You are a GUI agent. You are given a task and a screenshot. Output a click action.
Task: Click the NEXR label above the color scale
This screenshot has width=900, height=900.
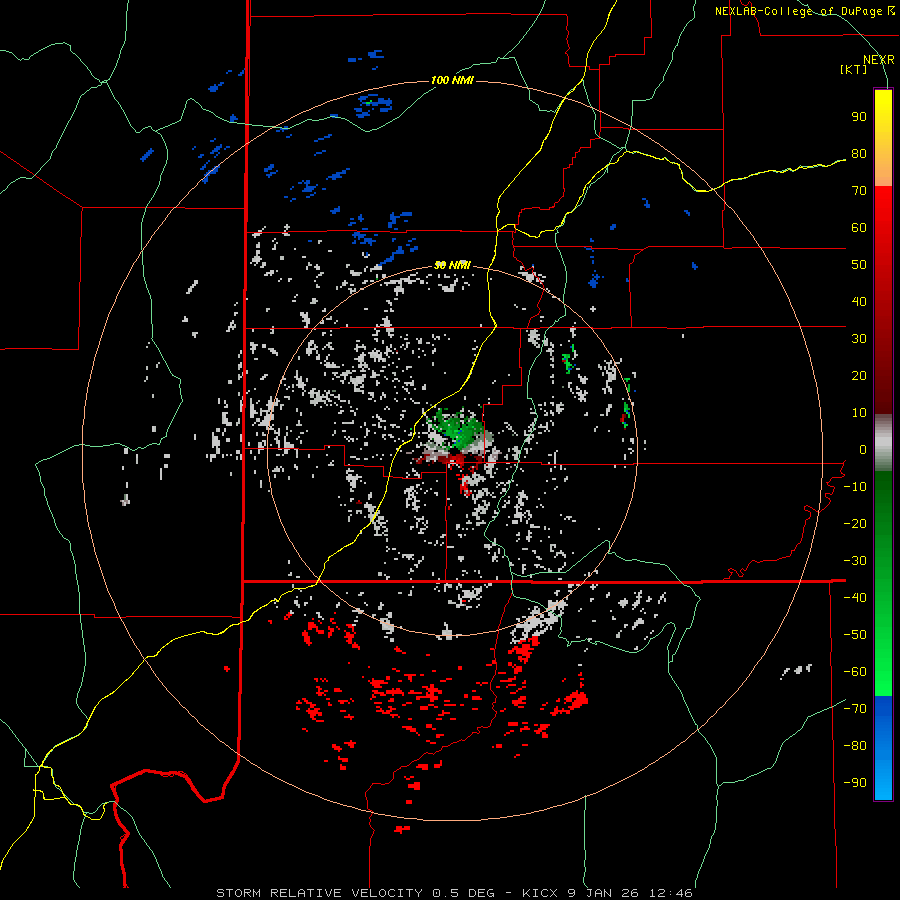878,60
